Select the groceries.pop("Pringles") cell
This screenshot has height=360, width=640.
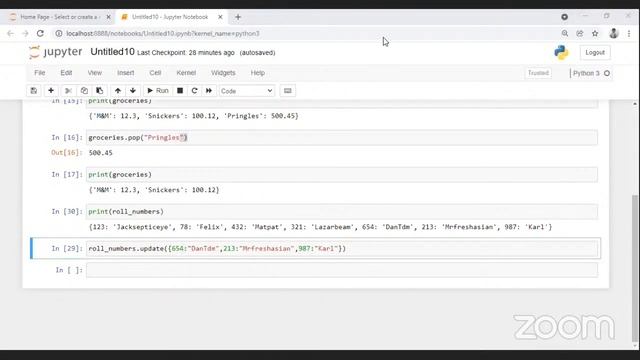click(342, 138)
